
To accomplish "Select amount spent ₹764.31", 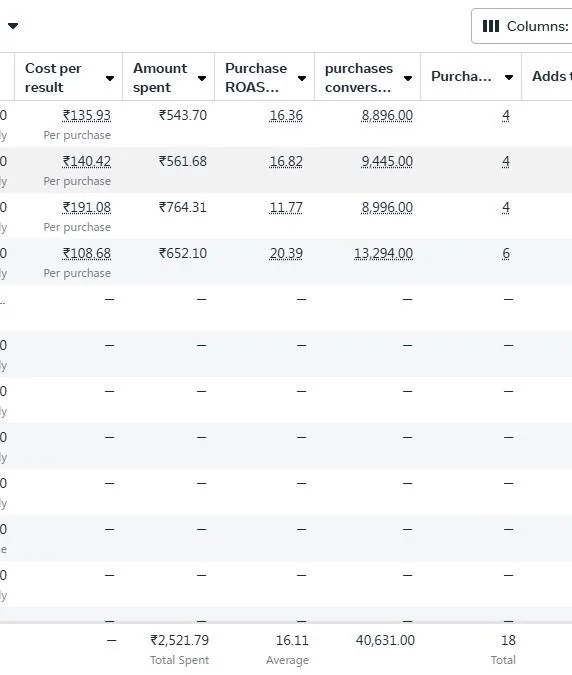I will point(183,207).
